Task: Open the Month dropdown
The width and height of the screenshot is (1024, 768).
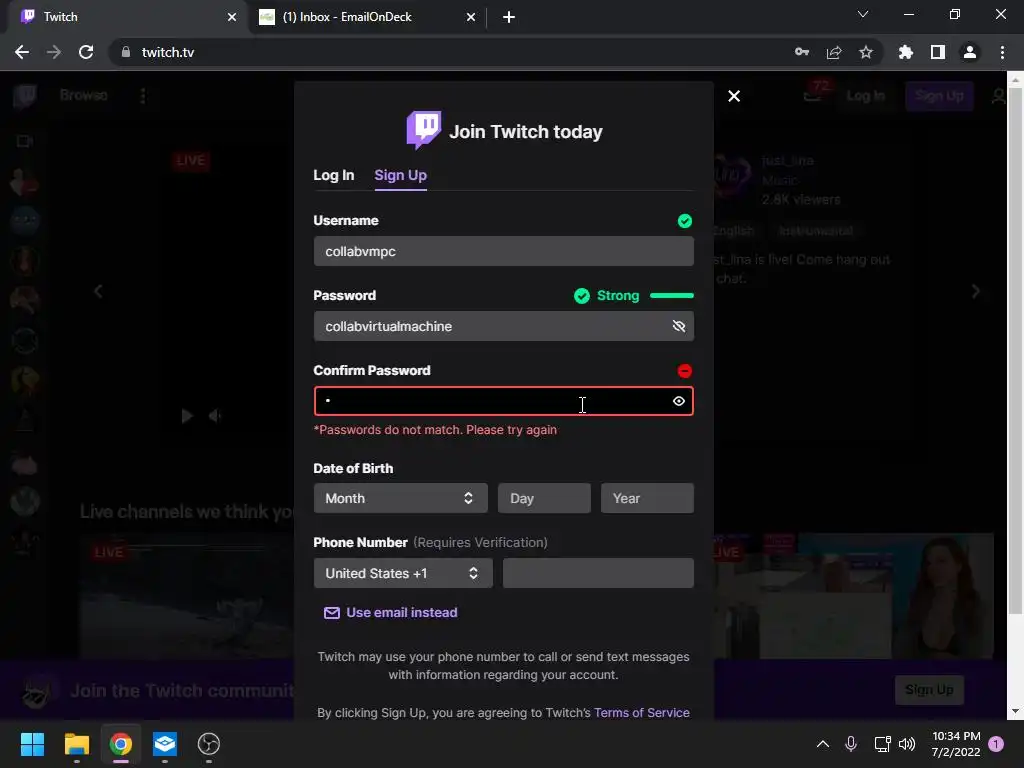Action: pyautogui.click(x=400, y=498)
